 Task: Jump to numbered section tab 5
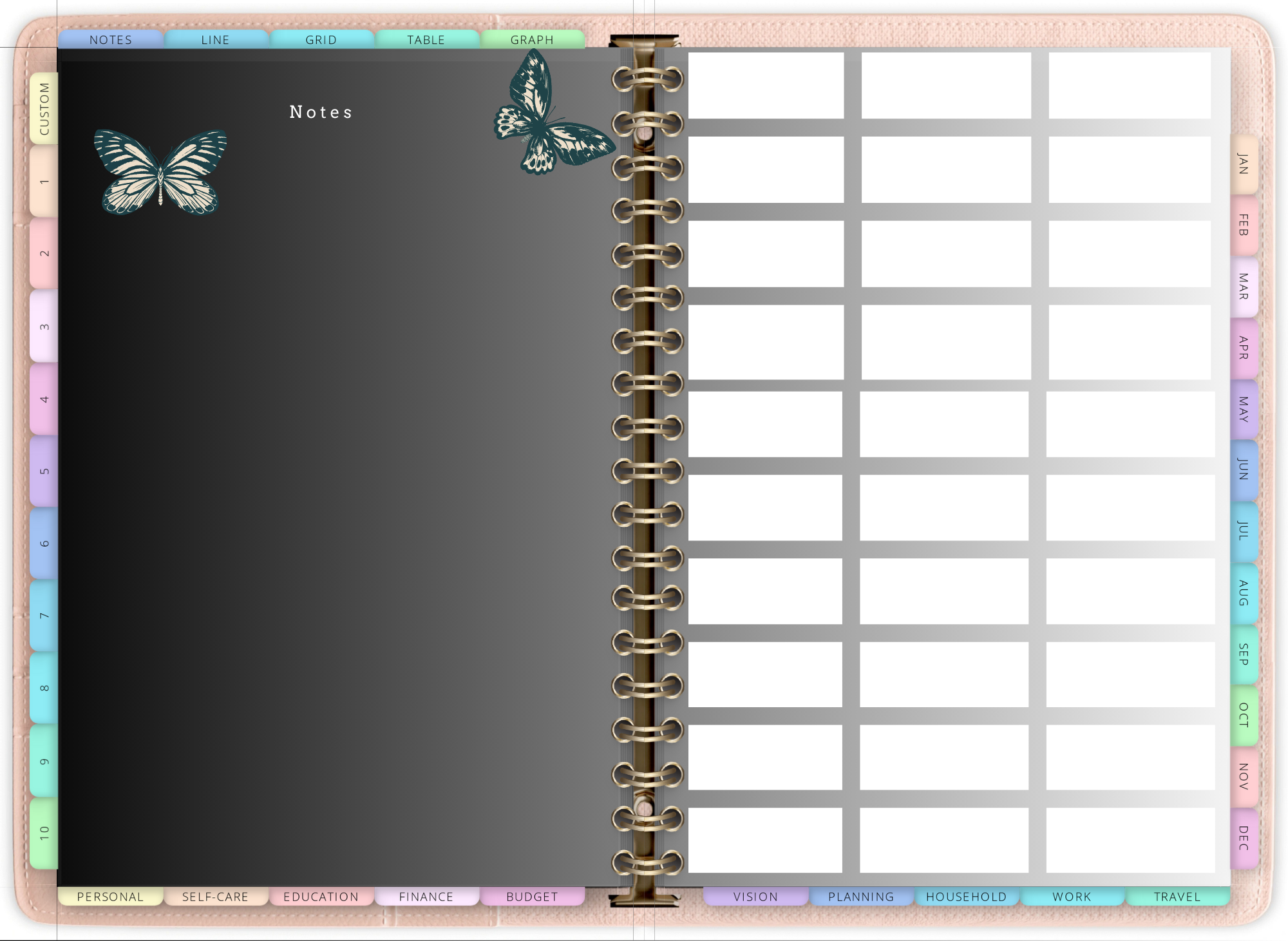click(44, 471)
